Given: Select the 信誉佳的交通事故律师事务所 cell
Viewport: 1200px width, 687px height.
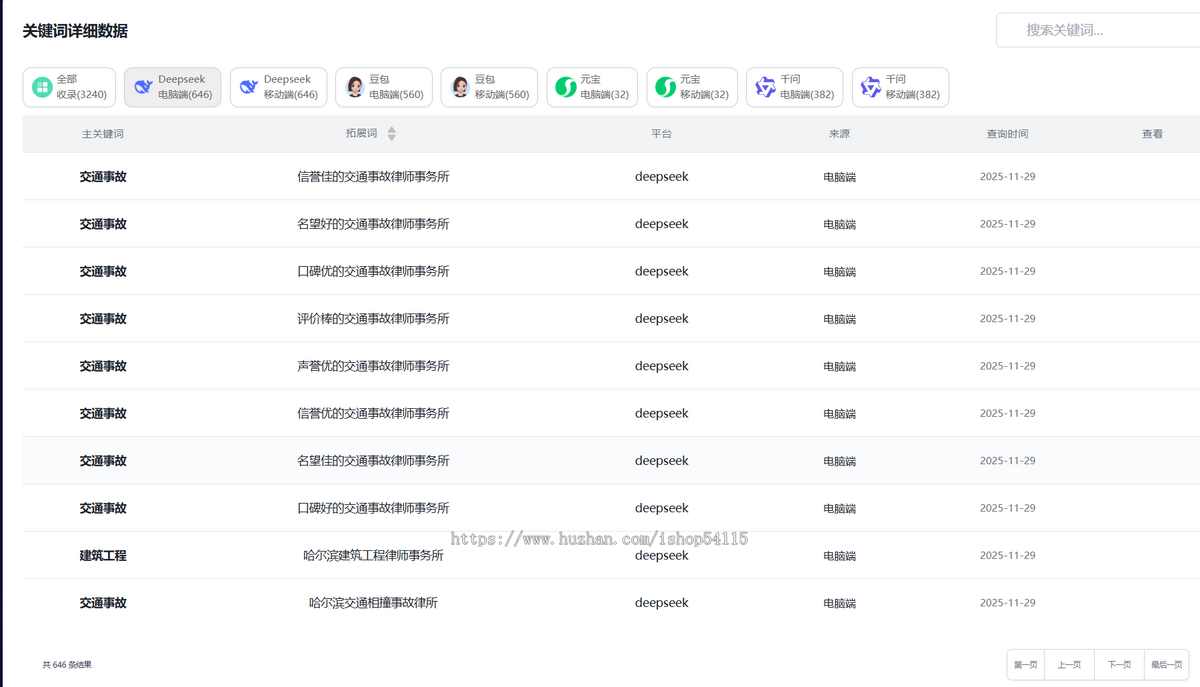Looking at the screenshot, I should (373, 177).
